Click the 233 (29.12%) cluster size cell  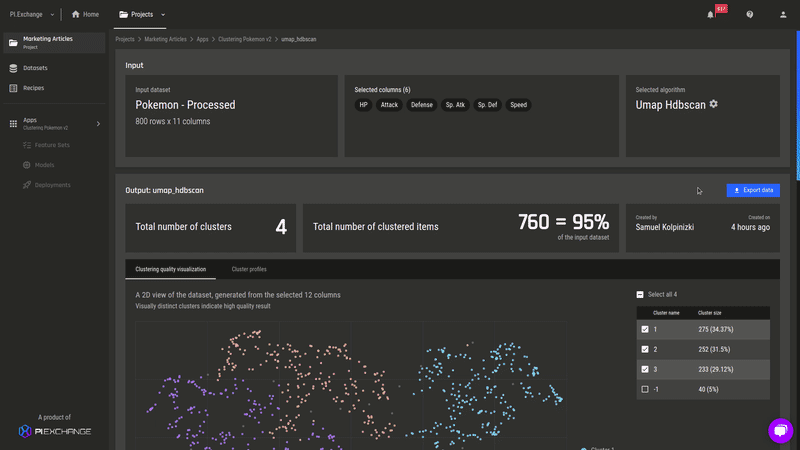pos(716,369)
